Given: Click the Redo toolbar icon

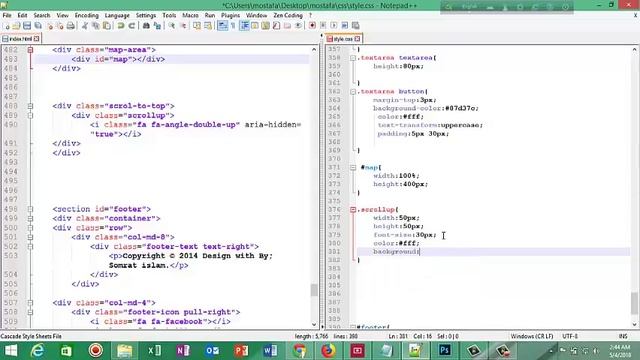Looking at the screenshot, I should (131, 26).
